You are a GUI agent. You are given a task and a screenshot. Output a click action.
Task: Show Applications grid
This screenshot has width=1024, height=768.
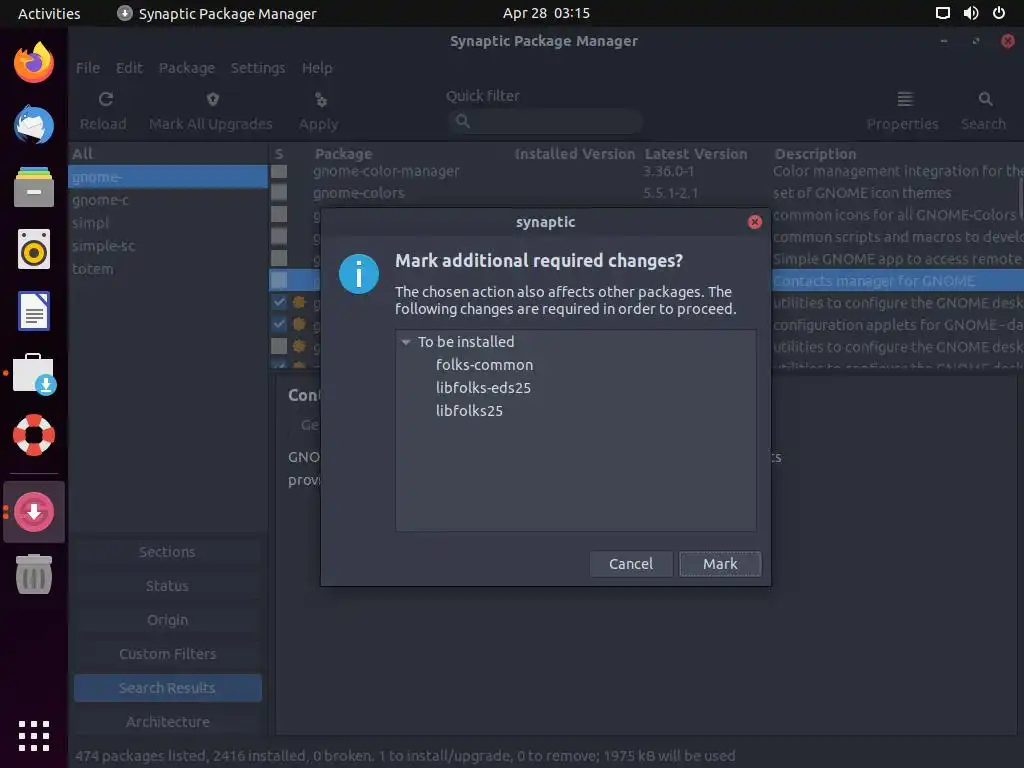(x=34, y=737)
